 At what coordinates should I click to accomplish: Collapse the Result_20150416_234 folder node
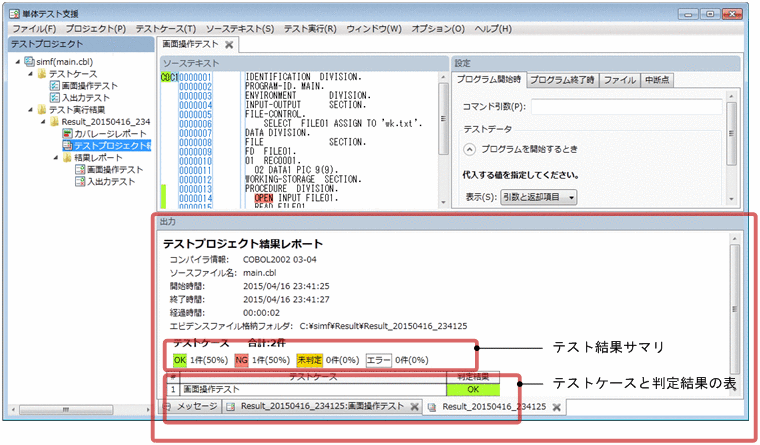[43, 122]
